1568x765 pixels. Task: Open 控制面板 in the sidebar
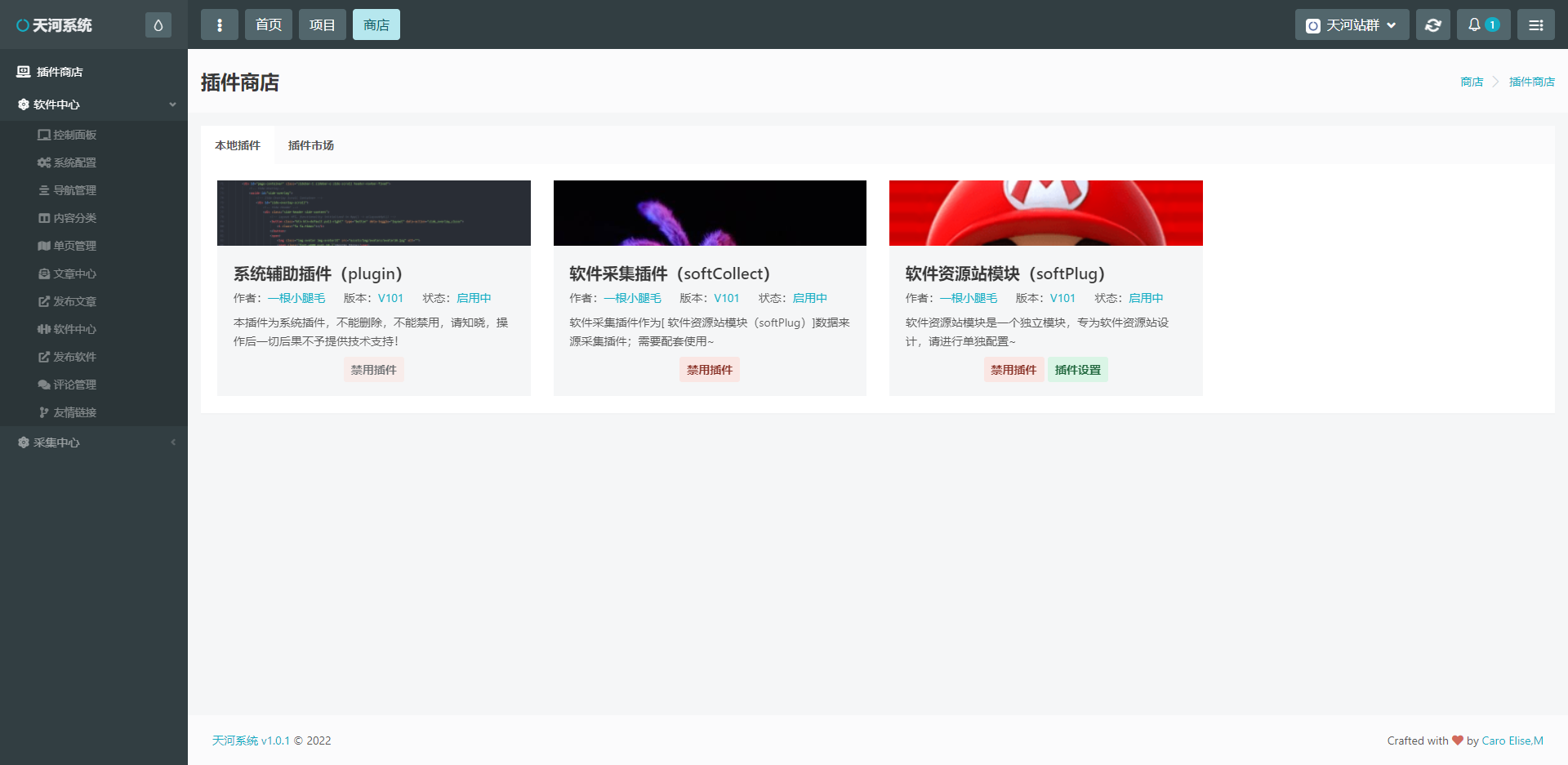pyautogui.click(x=74, y=135)
